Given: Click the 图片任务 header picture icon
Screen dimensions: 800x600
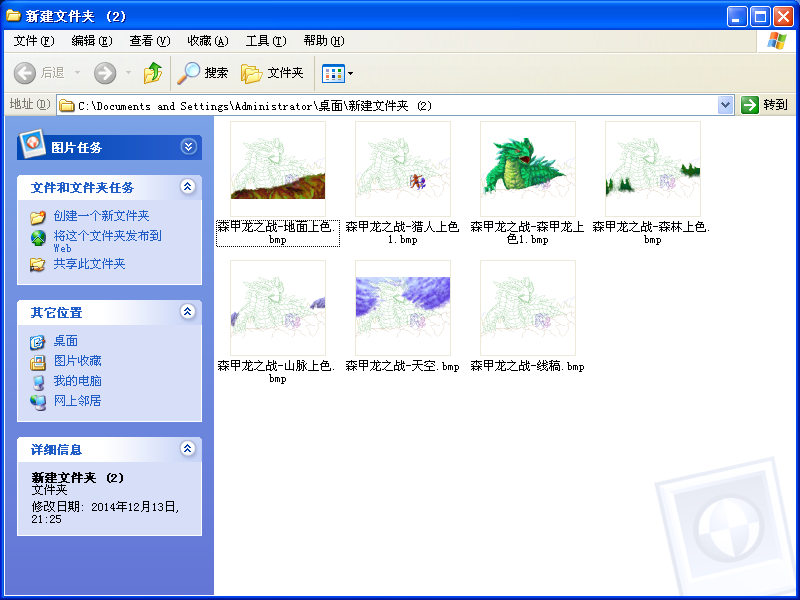Looking at the screenshot, I should point(32,144).
